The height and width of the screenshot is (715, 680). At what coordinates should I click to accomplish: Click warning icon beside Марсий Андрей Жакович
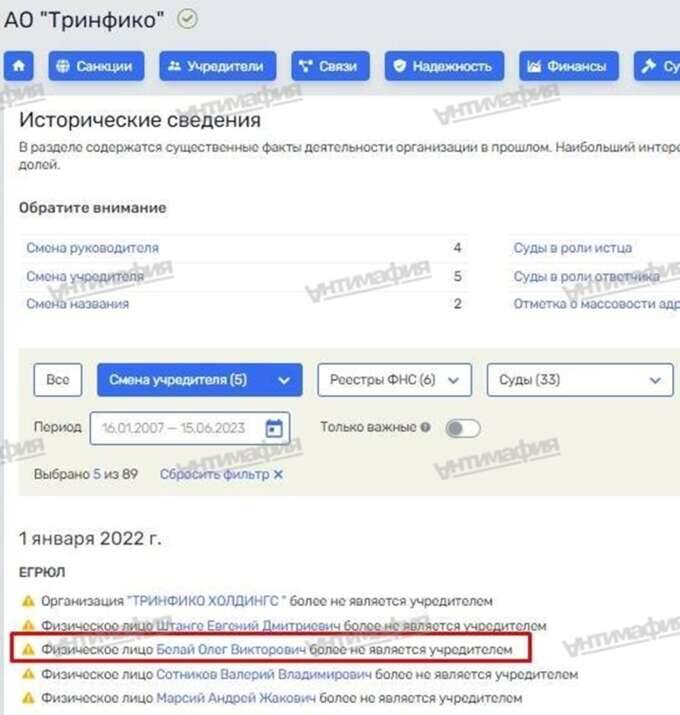[x=28, y=698]
